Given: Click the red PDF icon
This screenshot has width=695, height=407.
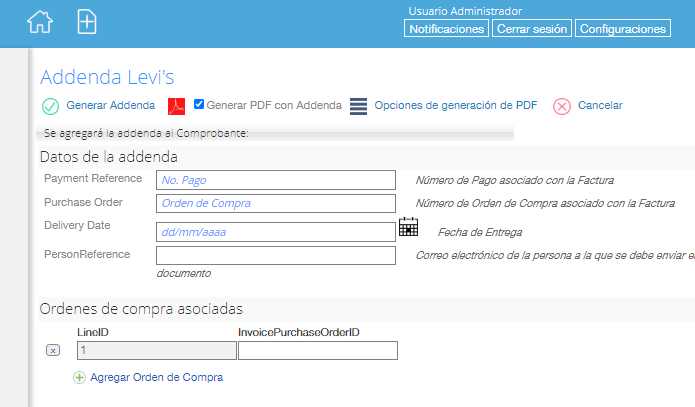Looking at the screenshot, I should 176,106.
